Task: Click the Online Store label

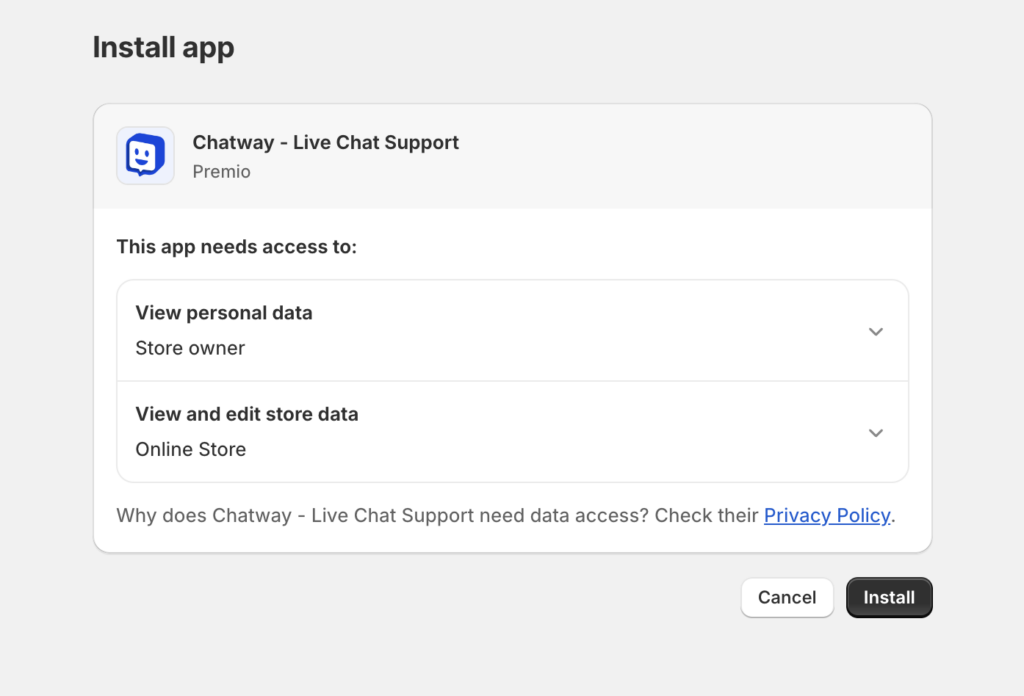Action: click(191, 449)
